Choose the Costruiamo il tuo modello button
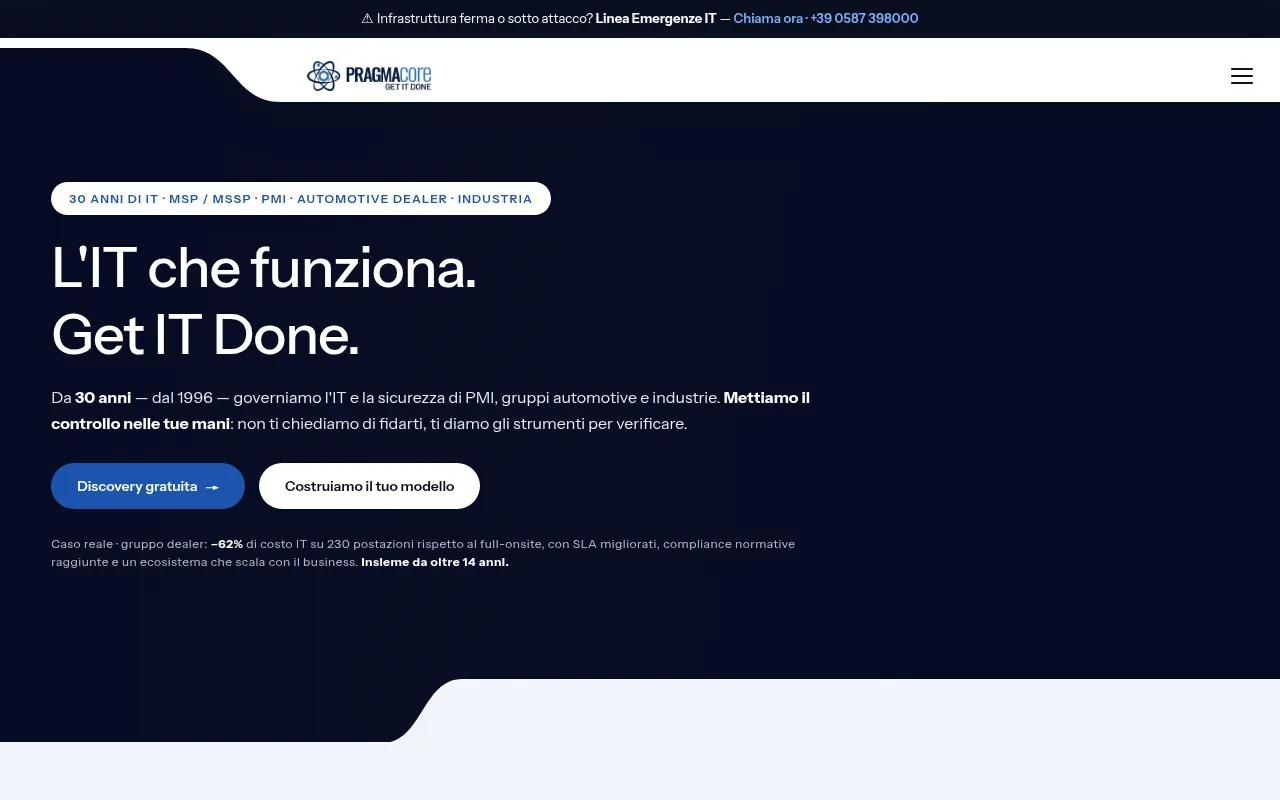Viewport: 1280px width, 800px height. pos(369,486)
